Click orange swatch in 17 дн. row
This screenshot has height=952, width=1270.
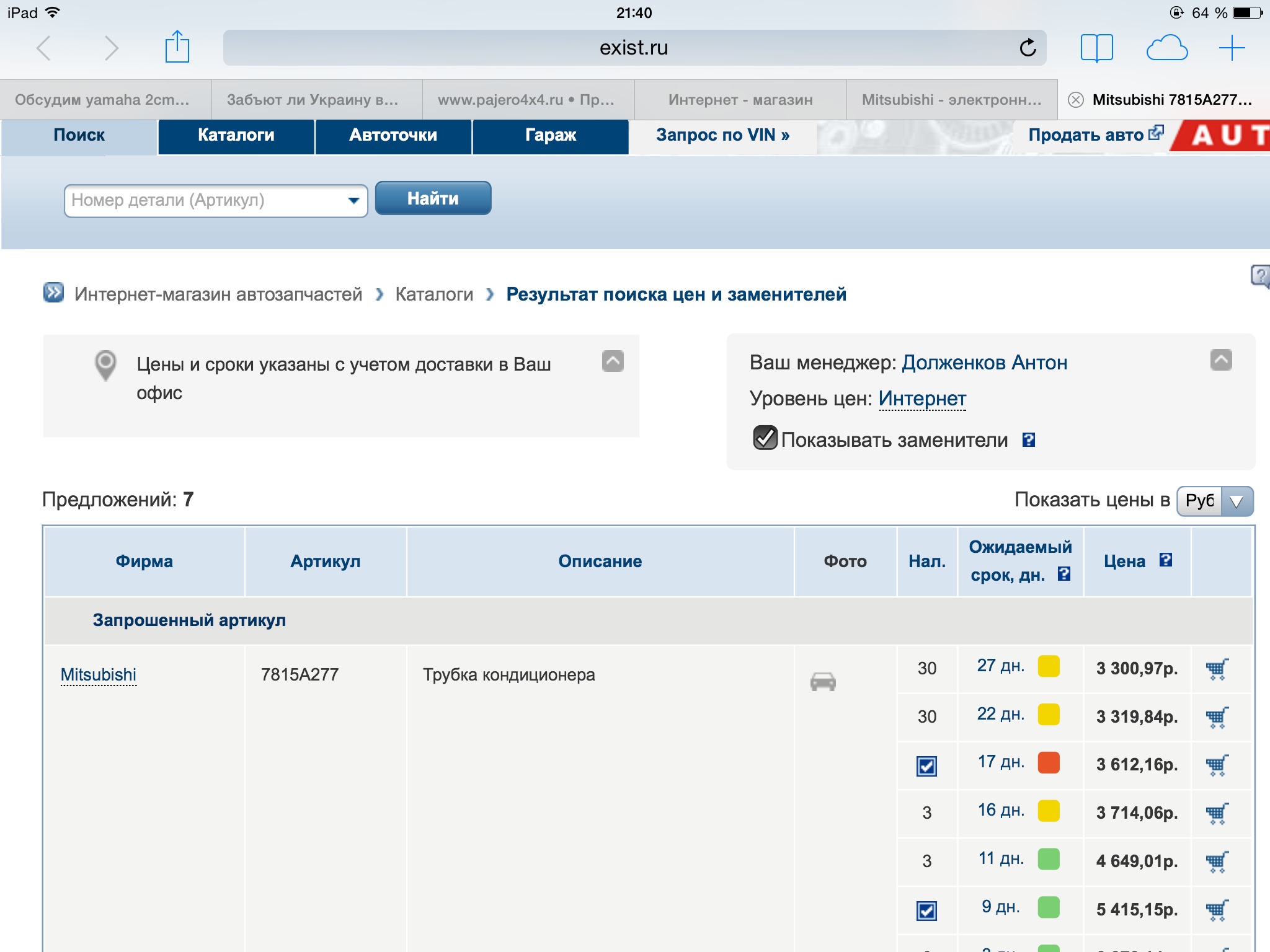pyautogui.click(x=1049, y=762)
